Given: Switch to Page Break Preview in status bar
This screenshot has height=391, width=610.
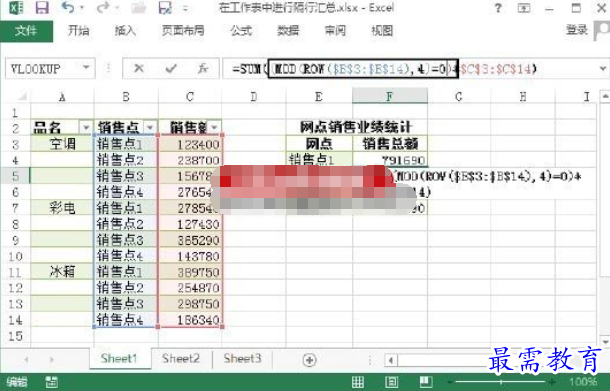Looking at the screenshot, I should tap(426, 382).
